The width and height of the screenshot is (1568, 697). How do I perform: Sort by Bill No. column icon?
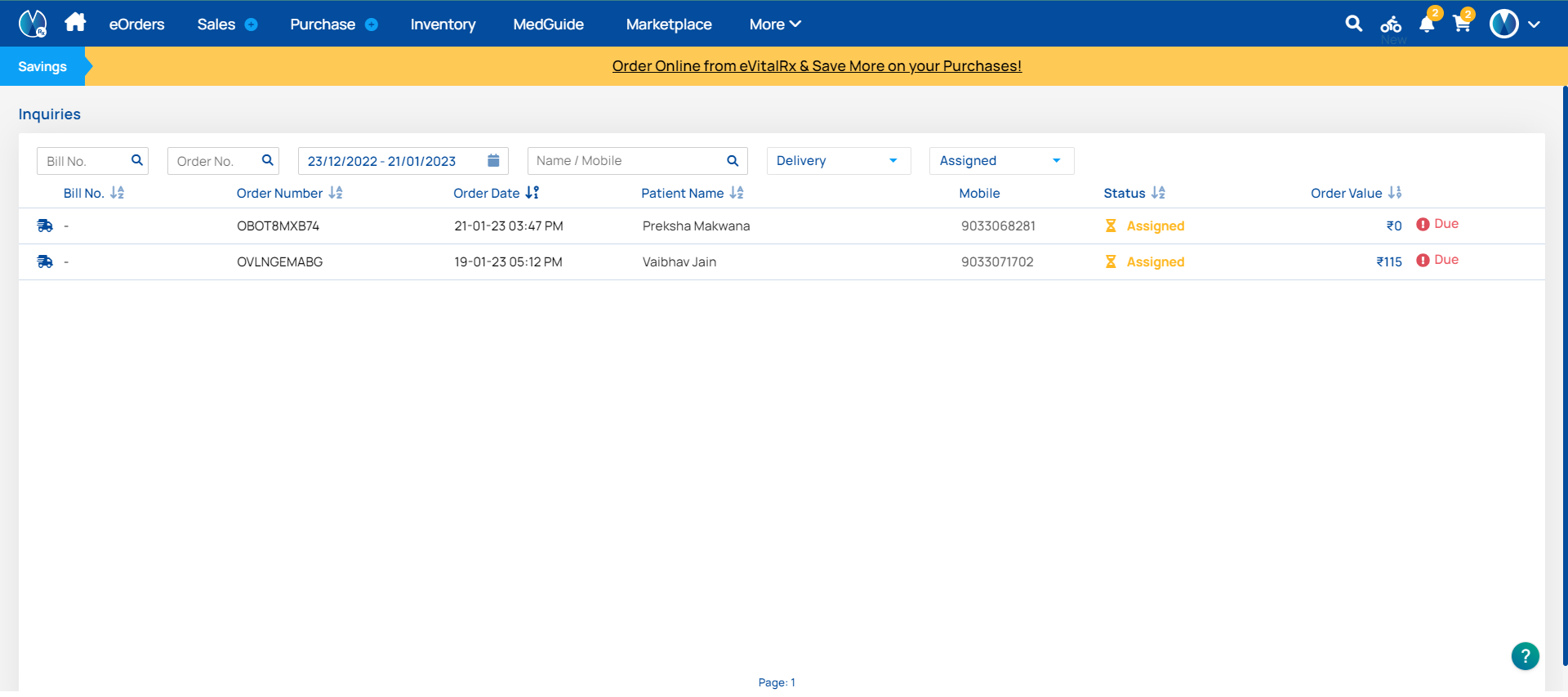tap(118, 193)
